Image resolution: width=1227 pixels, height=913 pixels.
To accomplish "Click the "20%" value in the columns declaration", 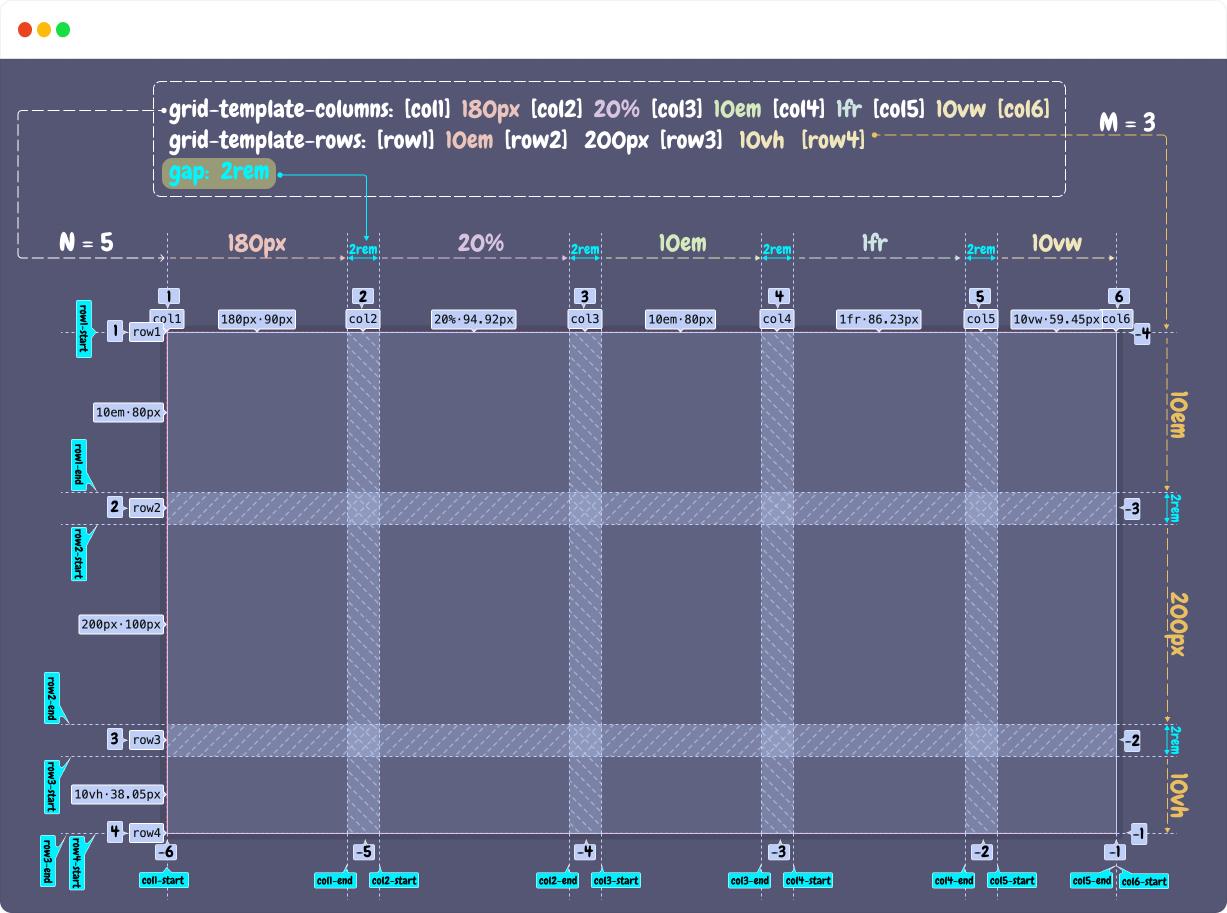I will (x=616, y=109).
